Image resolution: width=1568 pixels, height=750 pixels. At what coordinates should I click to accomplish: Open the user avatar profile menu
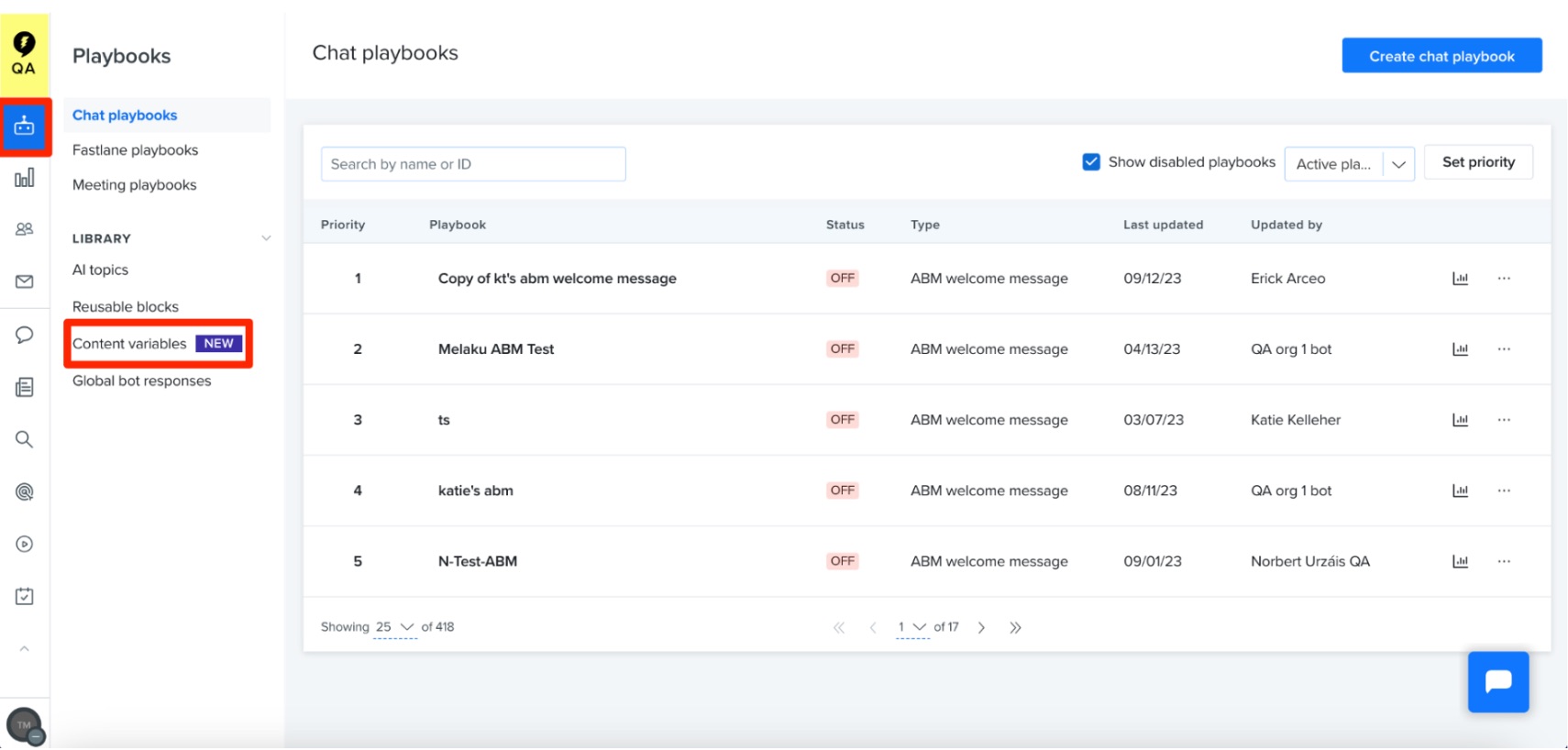click(x=25, y=726)
